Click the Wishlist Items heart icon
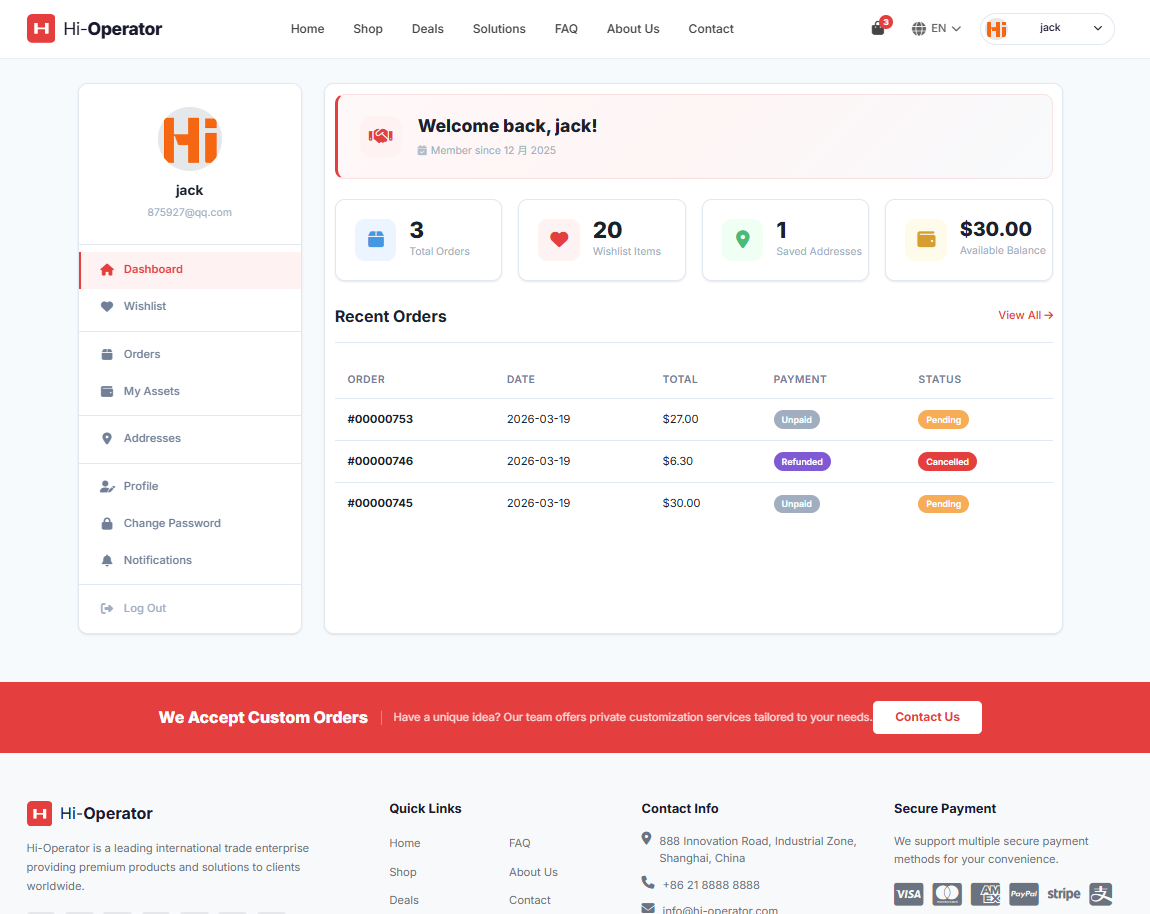1150x914 pixels. click(x=558, y=240)
